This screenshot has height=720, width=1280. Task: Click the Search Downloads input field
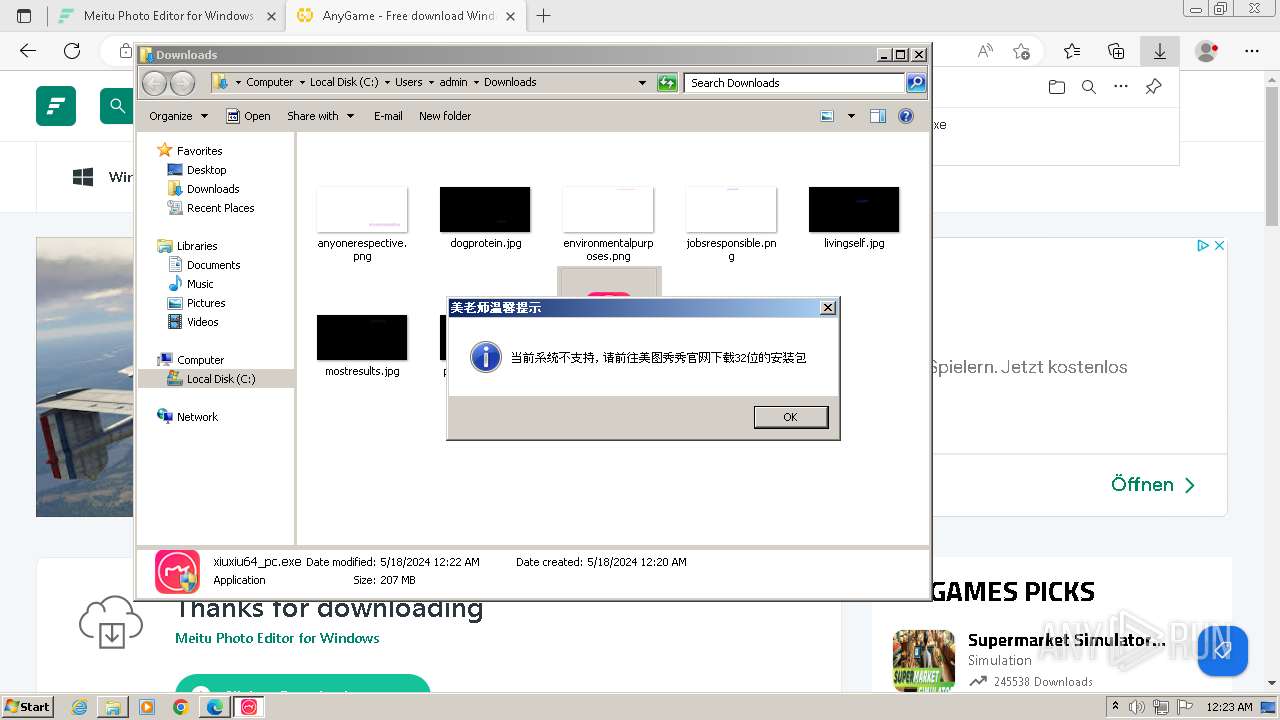click(x=795, y=83)
